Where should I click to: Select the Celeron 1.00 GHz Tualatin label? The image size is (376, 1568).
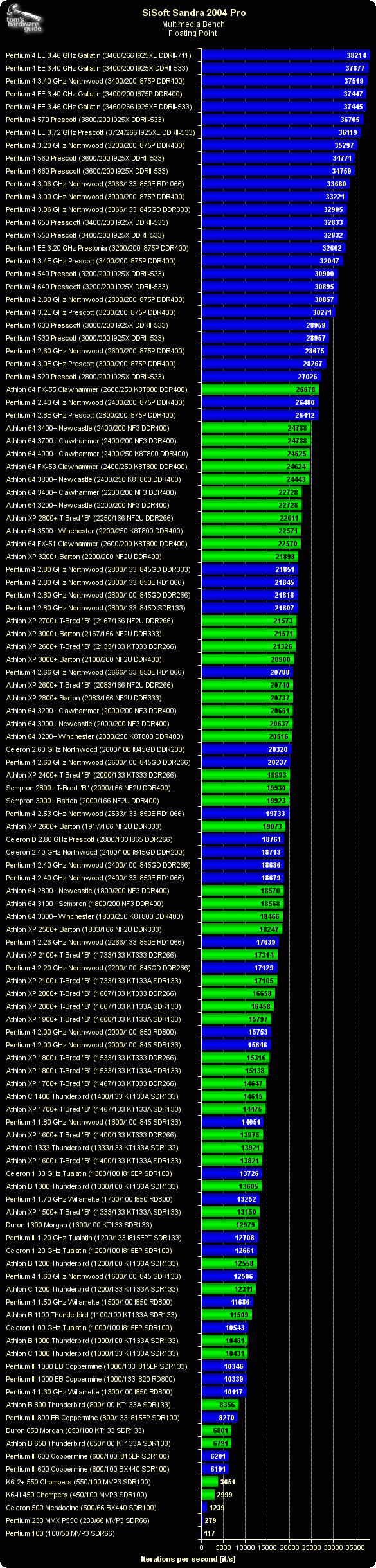point(89,1328)
